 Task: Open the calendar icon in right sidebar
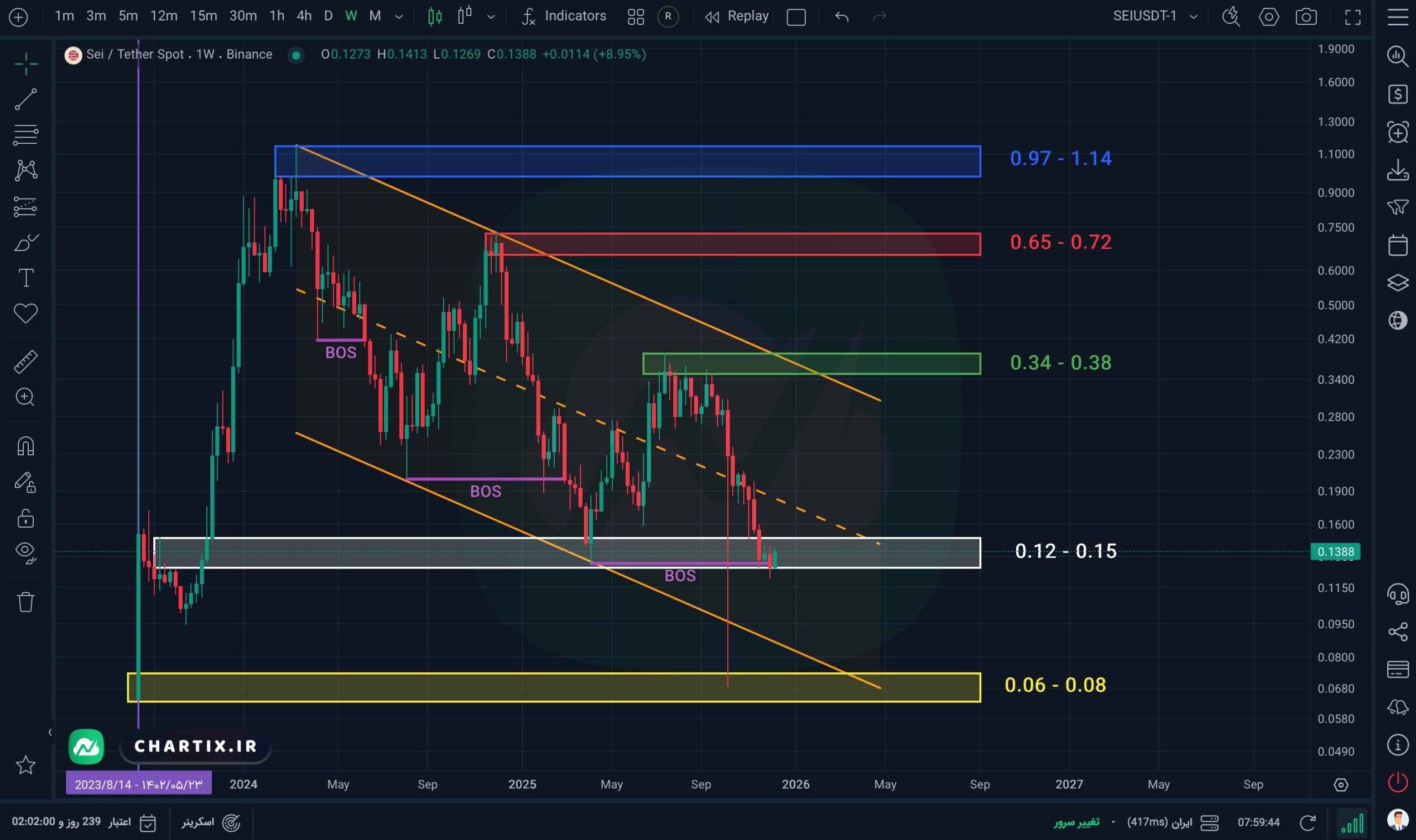1397,245
